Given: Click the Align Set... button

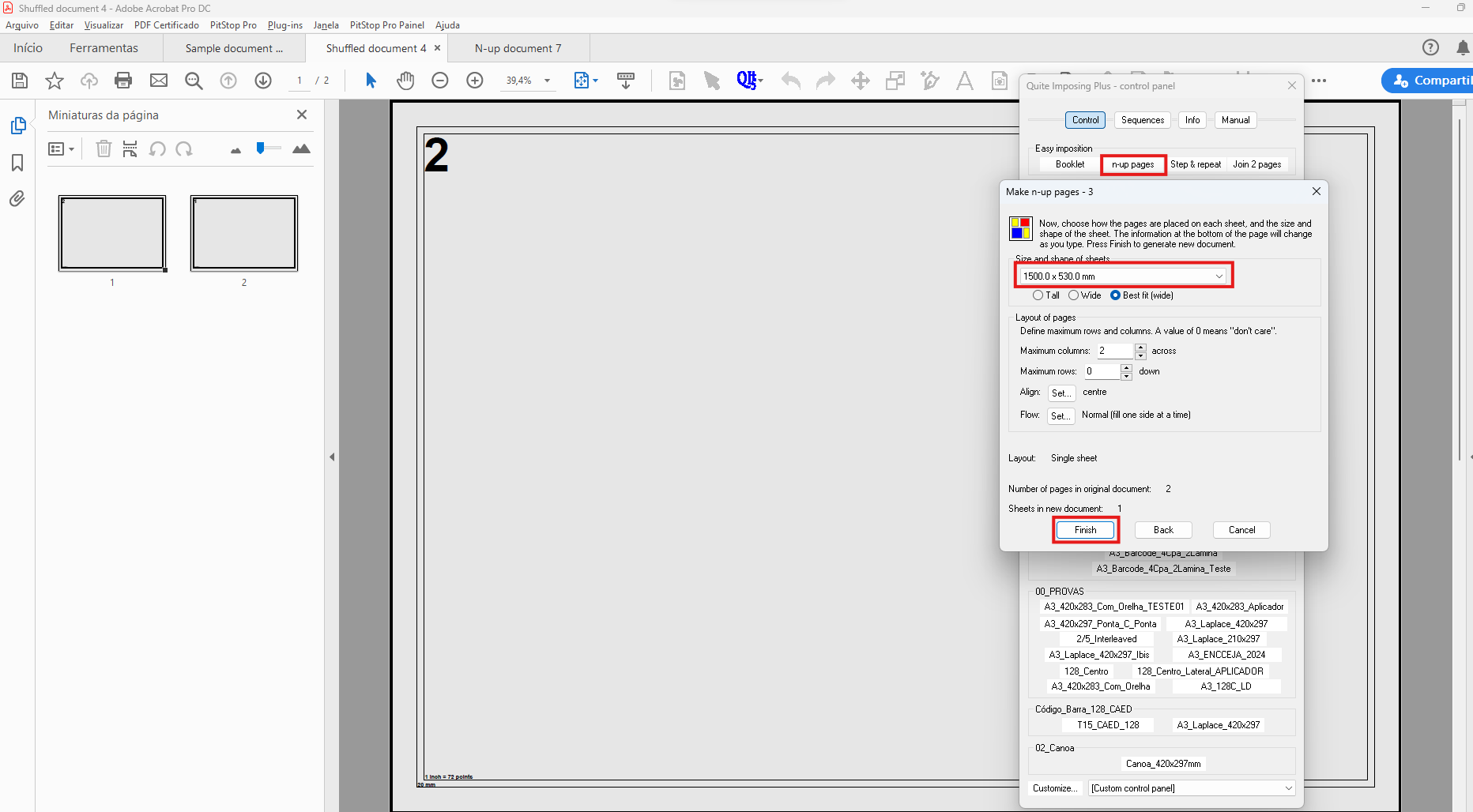Looking at the screenshot, I should click(1061, 393).
